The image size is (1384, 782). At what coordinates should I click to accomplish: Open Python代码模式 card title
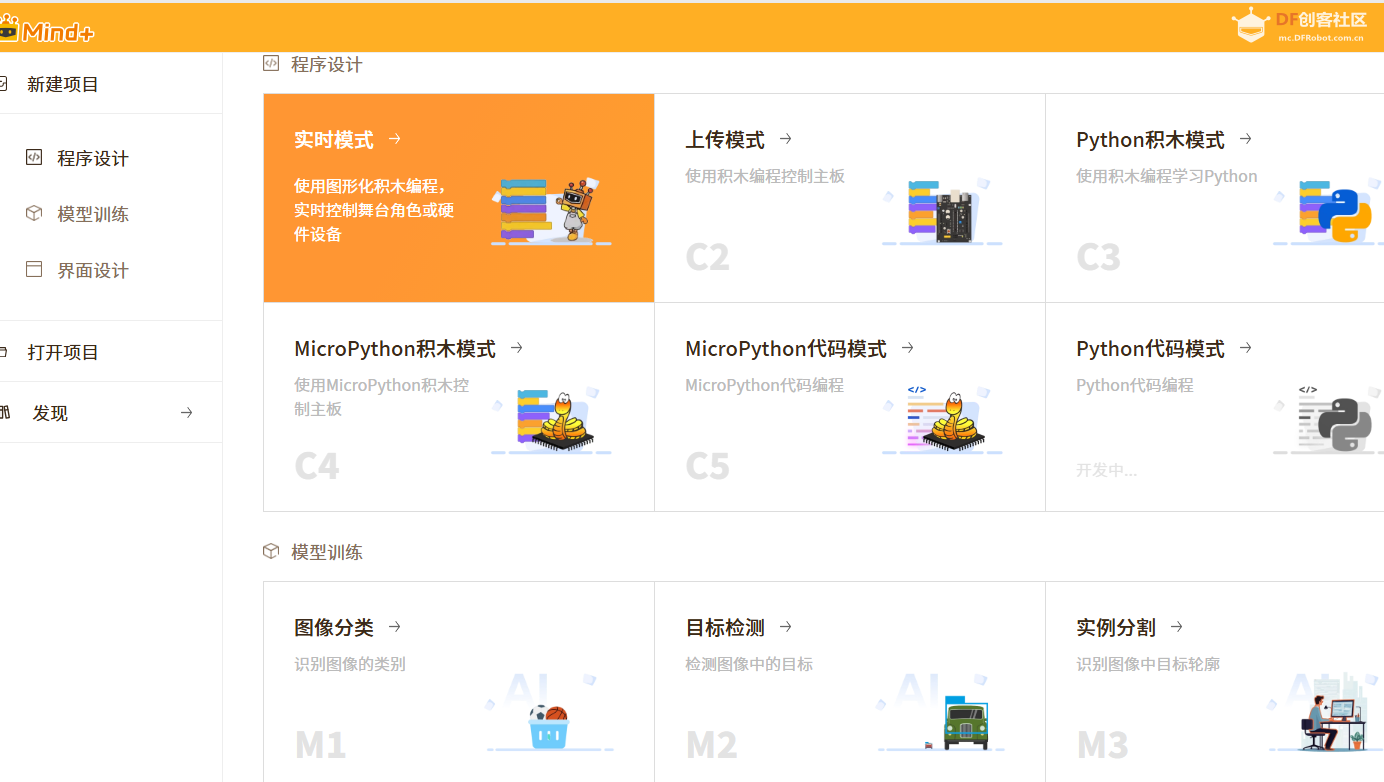point(1150,349)
